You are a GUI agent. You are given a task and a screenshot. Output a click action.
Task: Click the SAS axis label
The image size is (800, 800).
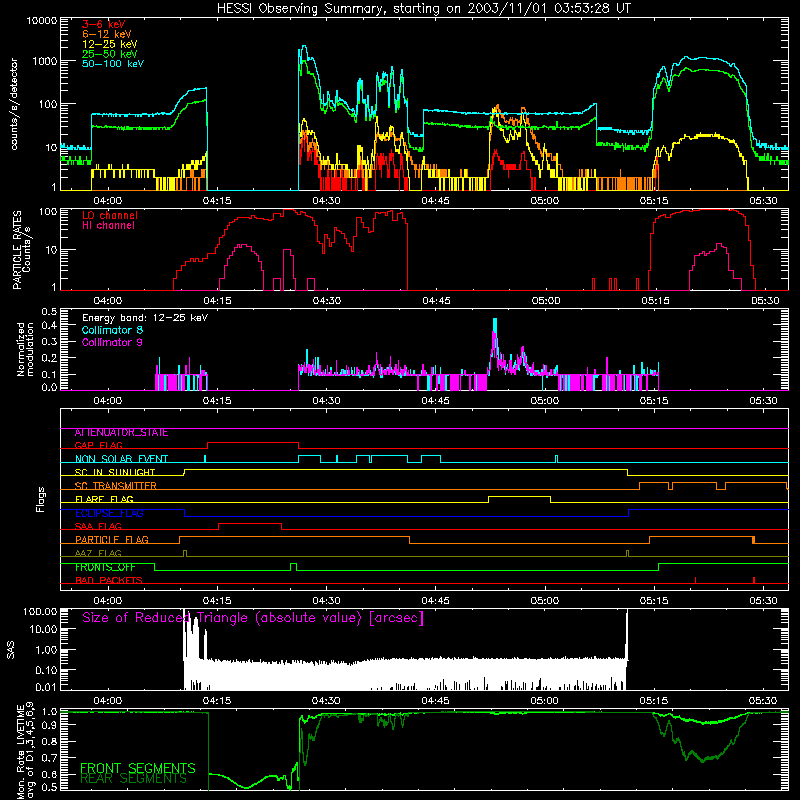[10, 650]
